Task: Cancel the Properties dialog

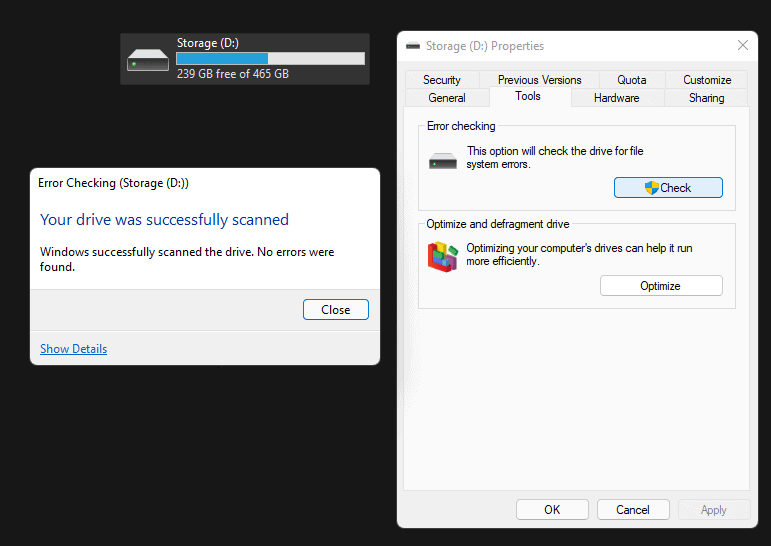Action: tap(633, 510)
